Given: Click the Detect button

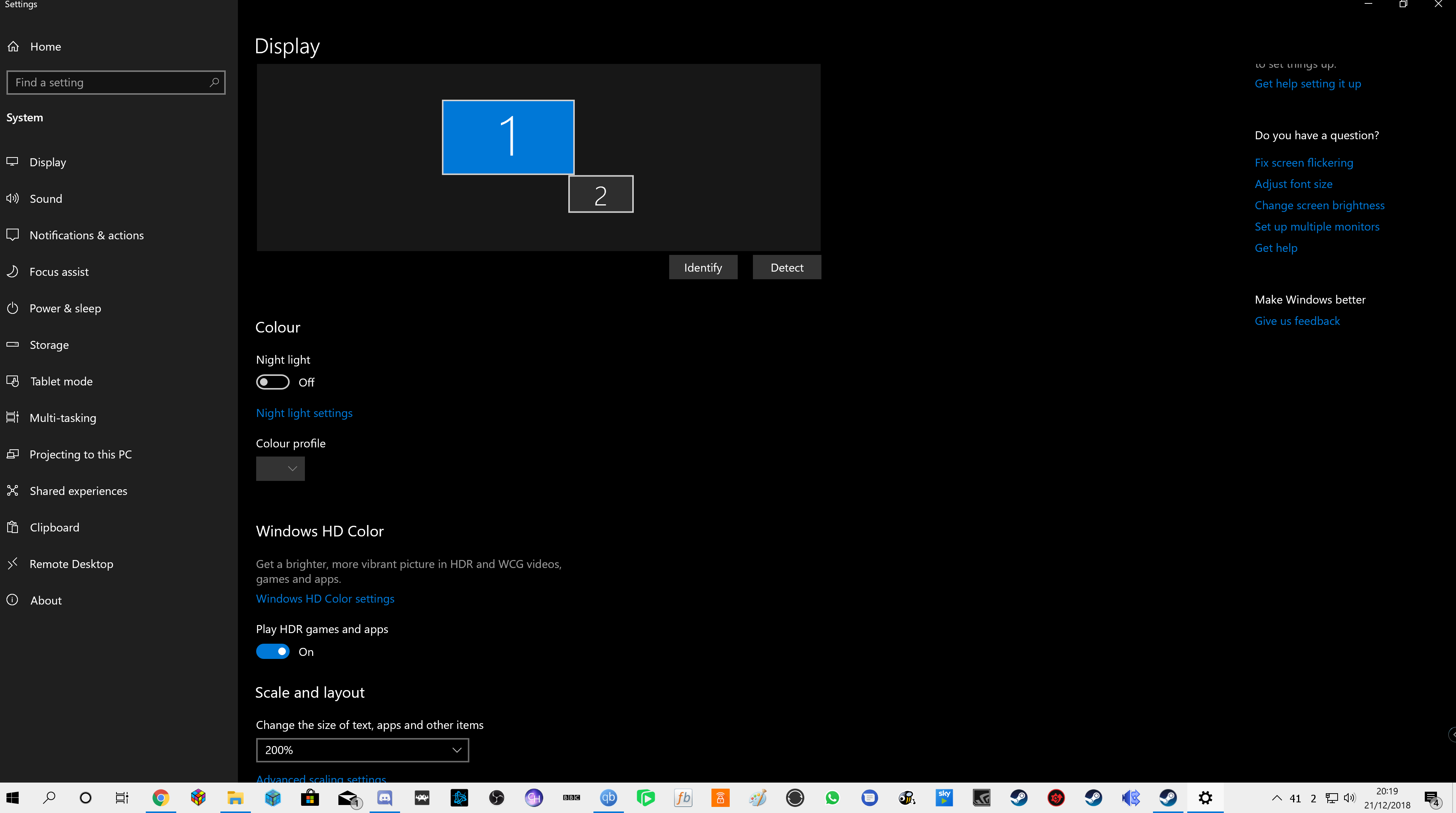Looking at the screenshot, I should (787, 267).
